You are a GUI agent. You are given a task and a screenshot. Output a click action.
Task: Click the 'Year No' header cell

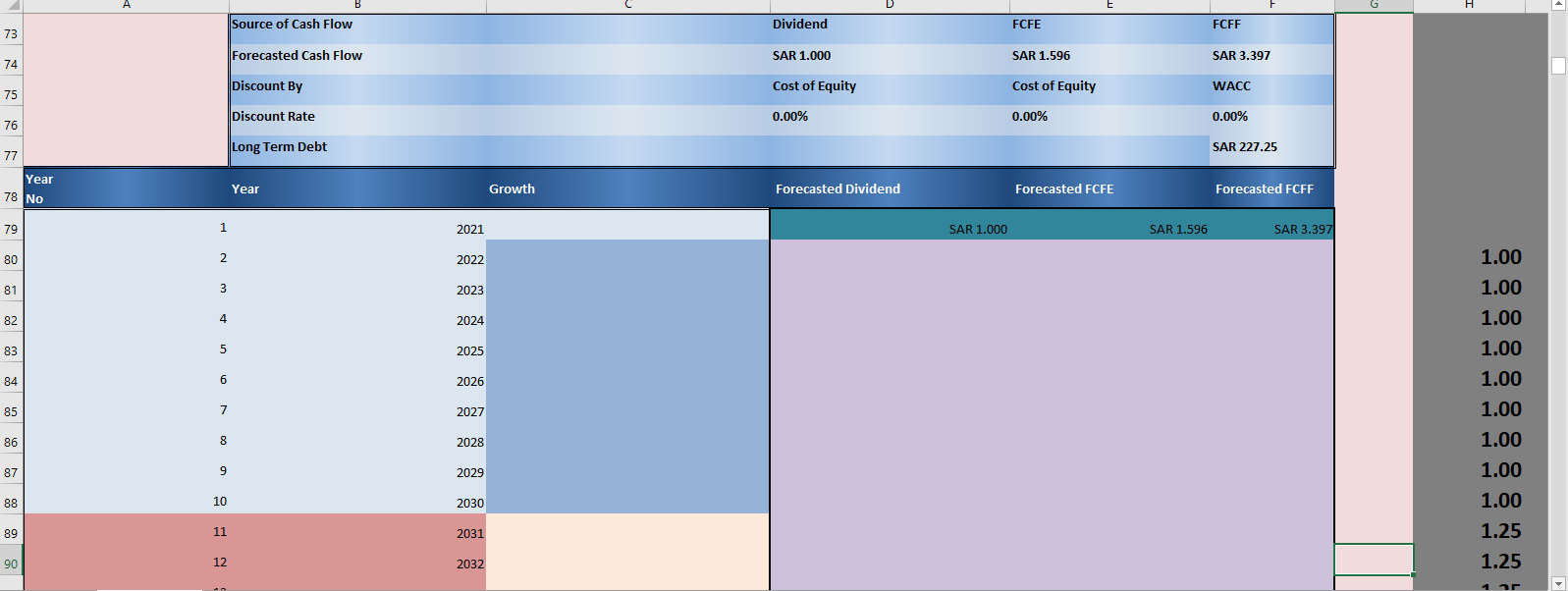click(126, 188)
